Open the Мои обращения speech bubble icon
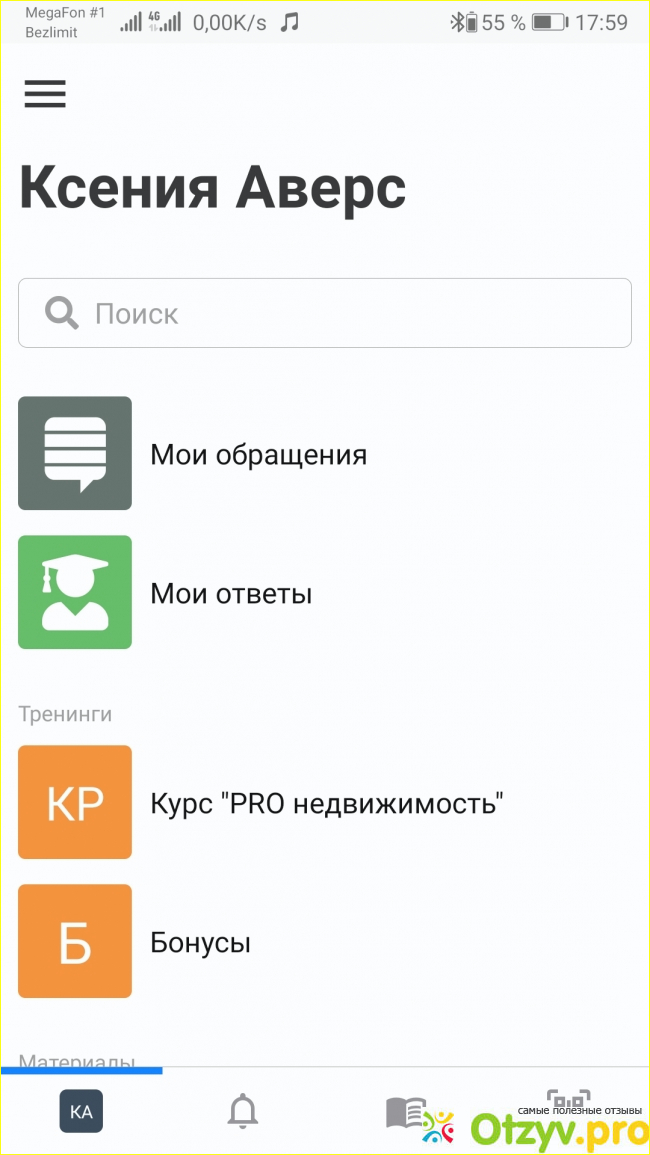Image resolution: width=650 pixels, height=1155 pixels. (x=75, y=453)
